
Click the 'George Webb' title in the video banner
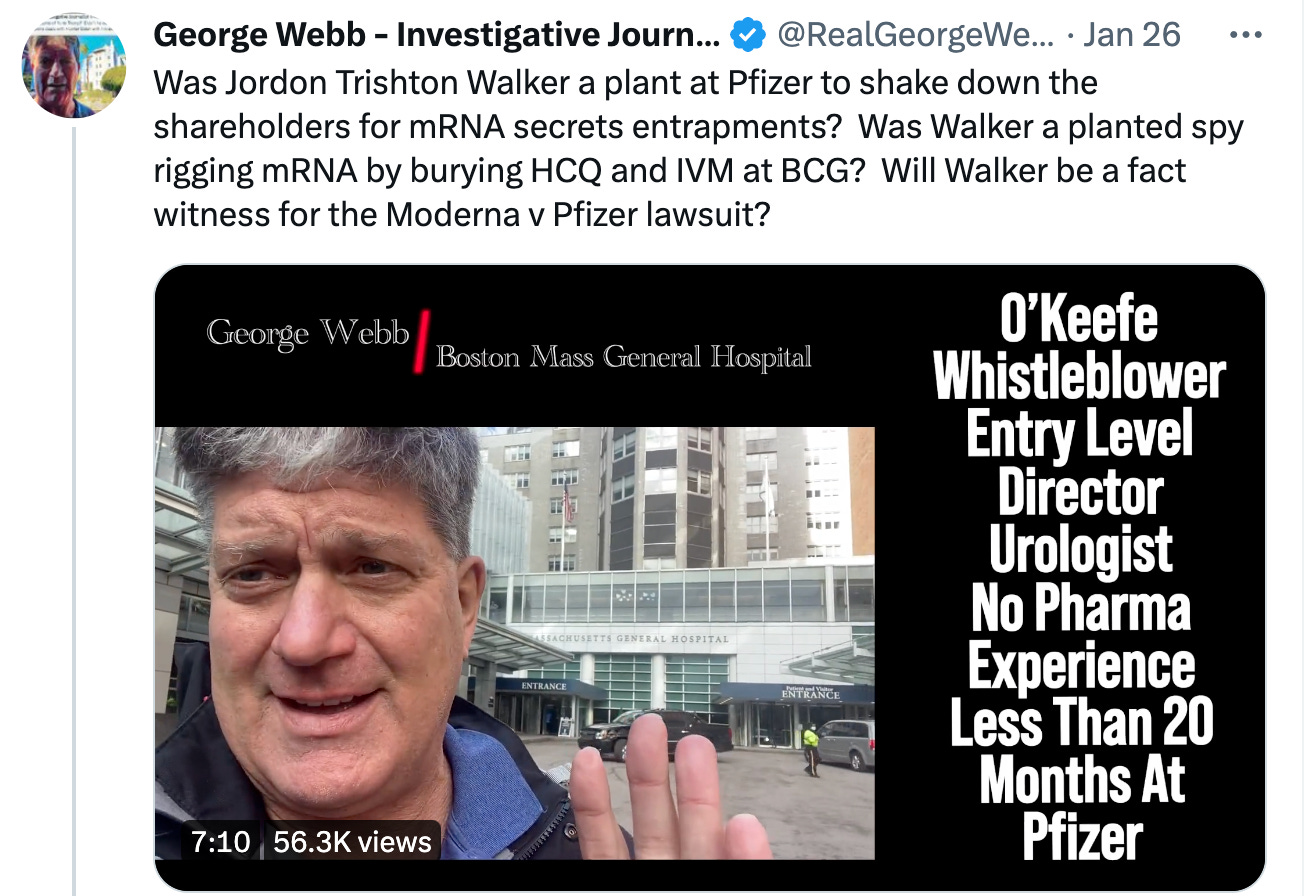(x=308, y=332)
